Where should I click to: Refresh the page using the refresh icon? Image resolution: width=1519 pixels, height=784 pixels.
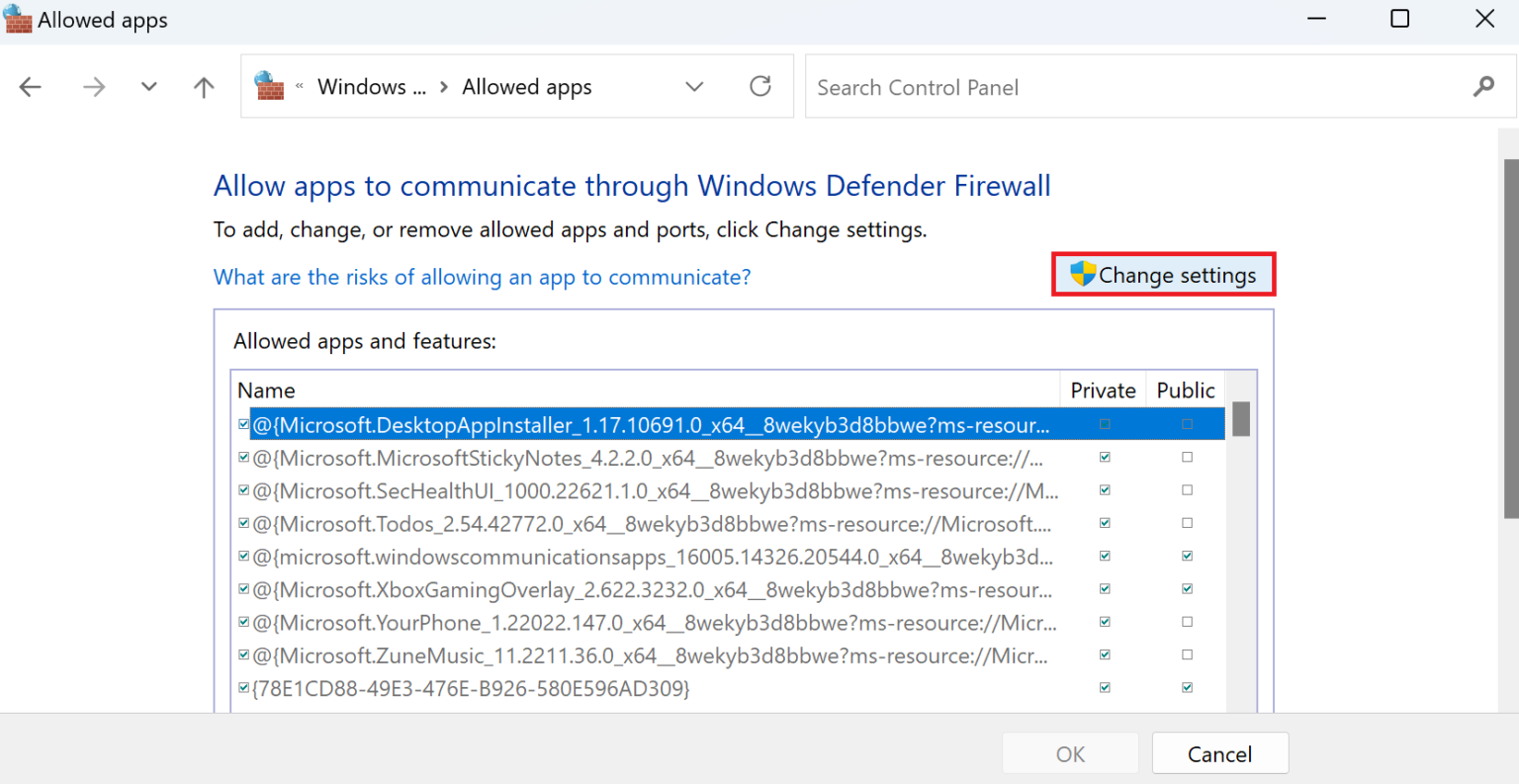coord(759,86)
